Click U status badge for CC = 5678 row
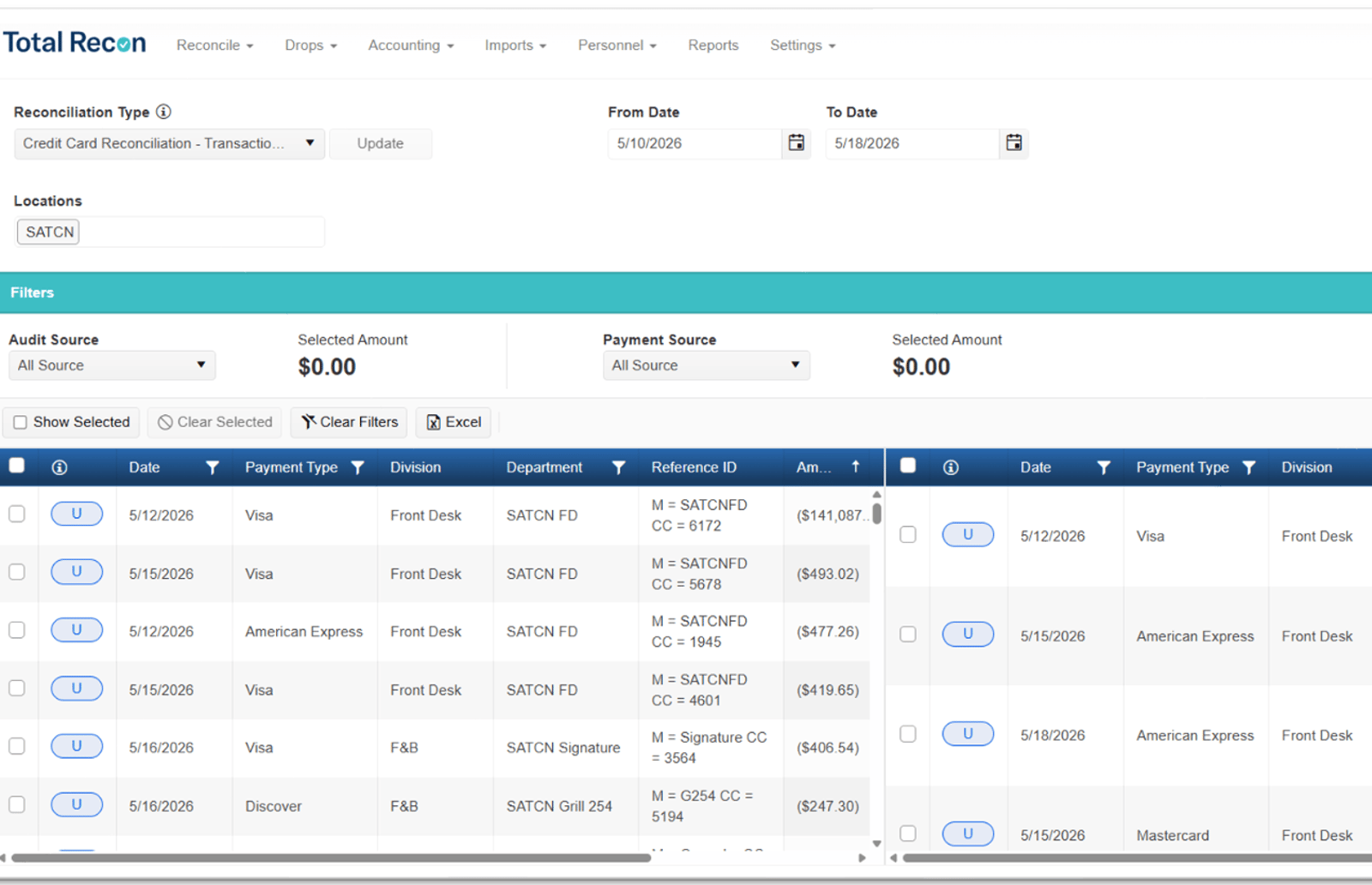The height and width of the screenshot is (885, 1372). 76,572
